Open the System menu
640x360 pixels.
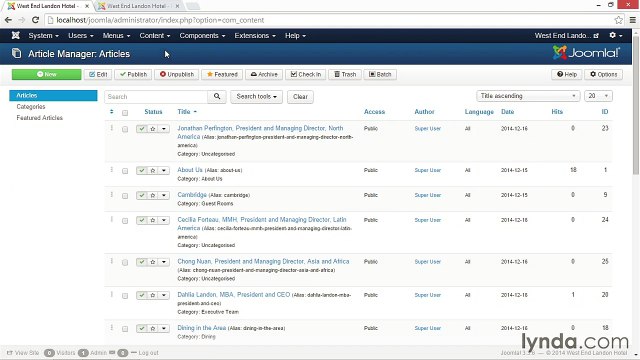point(43,36)
